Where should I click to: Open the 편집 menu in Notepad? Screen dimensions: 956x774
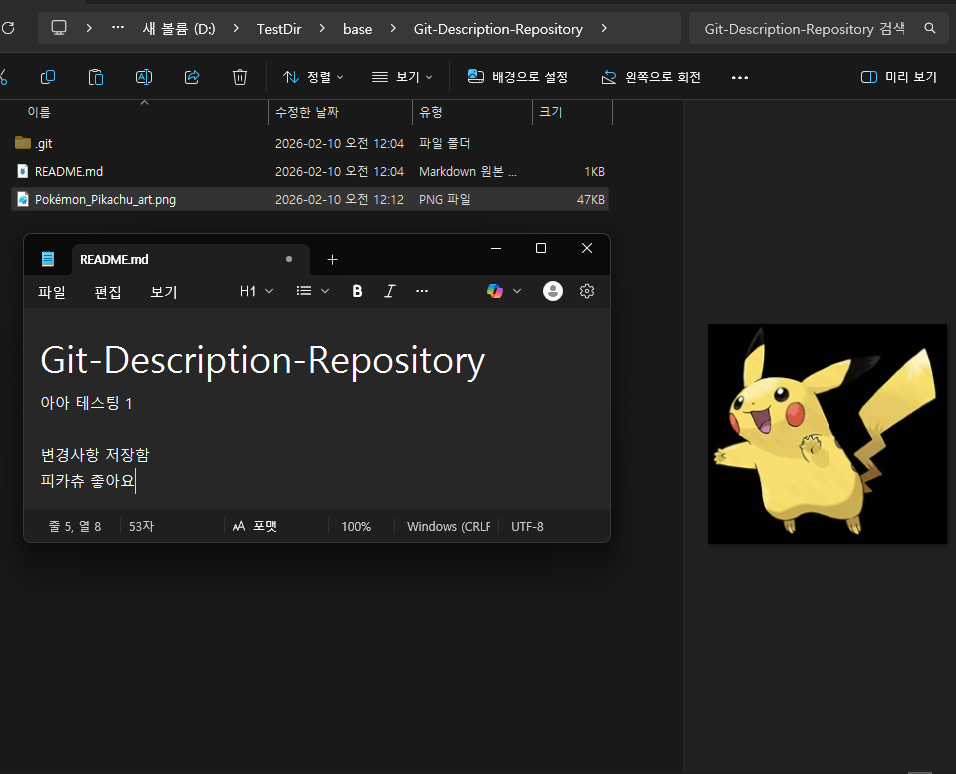pyautogui.click(x=108, y=292)
